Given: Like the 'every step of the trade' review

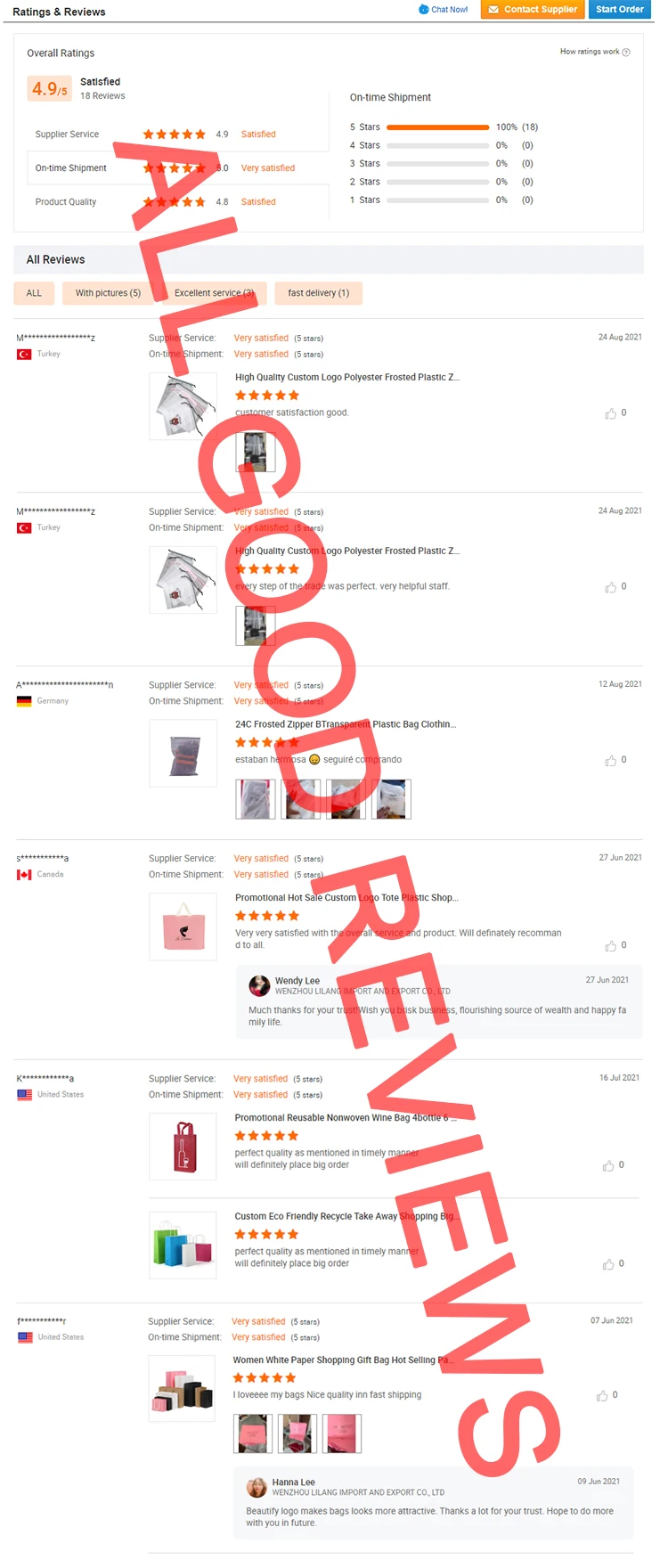Looking at the screenshot, I should tap(611, 587).
